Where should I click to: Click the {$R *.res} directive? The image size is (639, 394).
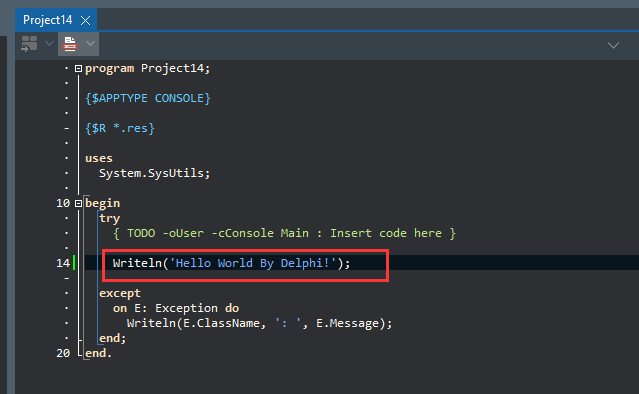(x=120, y=128)
